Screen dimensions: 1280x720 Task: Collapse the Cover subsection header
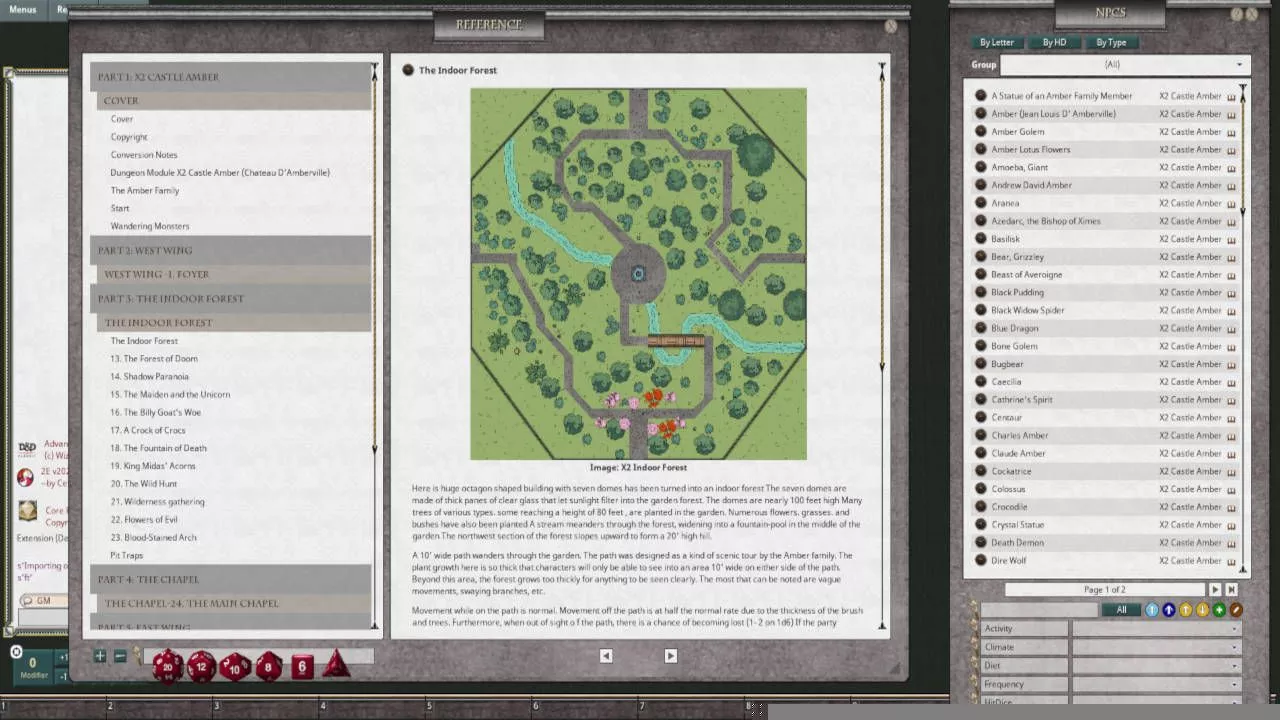coord(234,101)
